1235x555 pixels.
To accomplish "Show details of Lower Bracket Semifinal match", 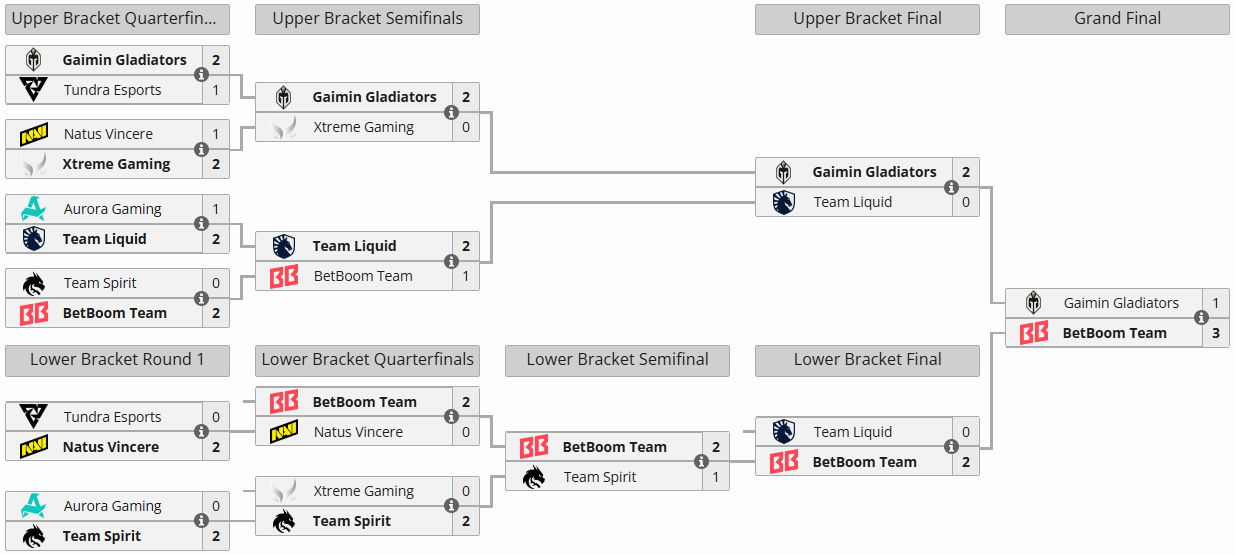I will 701,462.
